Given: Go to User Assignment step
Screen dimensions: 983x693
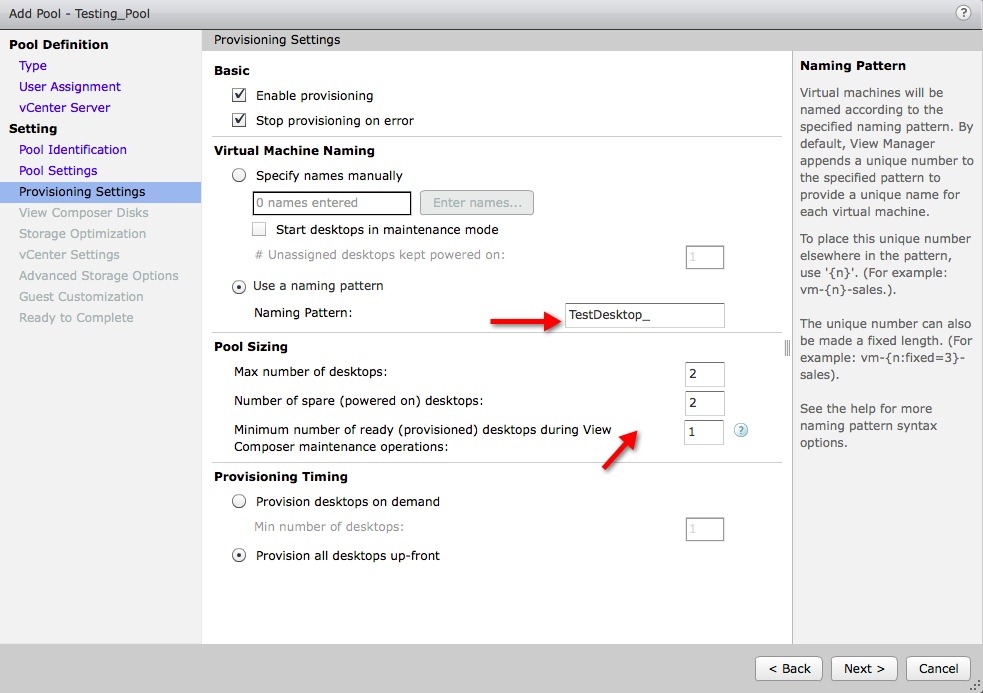Looking at the screenshot, I should pyautogui.click(x=70, y=87).
